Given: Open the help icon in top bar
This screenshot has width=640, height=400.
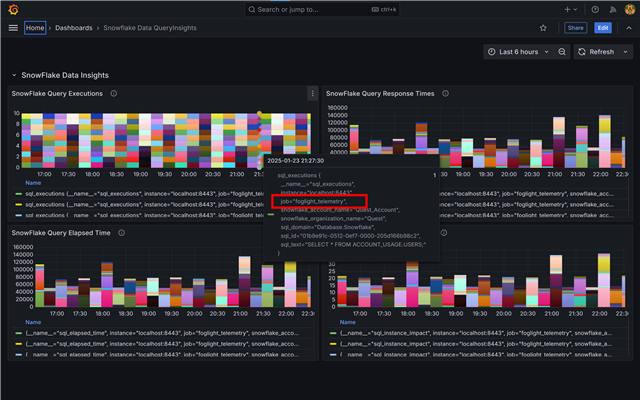Looking at the screenshot, I should (595, 9).
